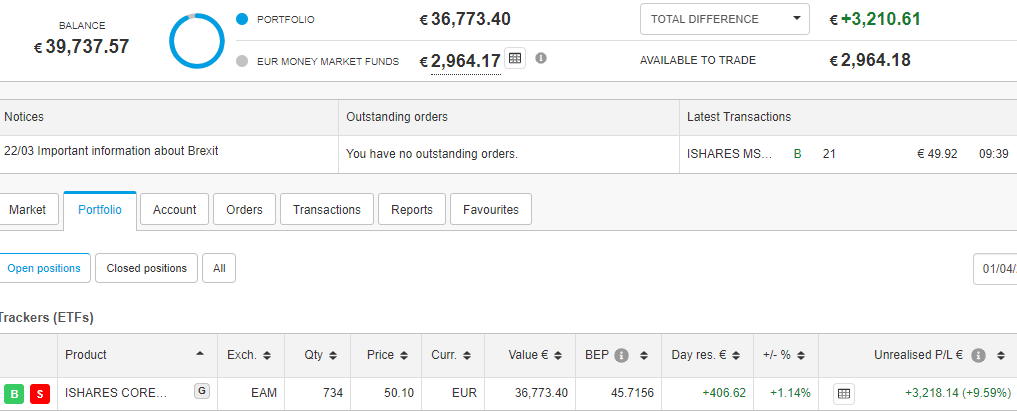Select the All positions filter
Image resolution: width=1017 pixels, height=411 pixels.
pyautogui.click(x=219, y=268)
